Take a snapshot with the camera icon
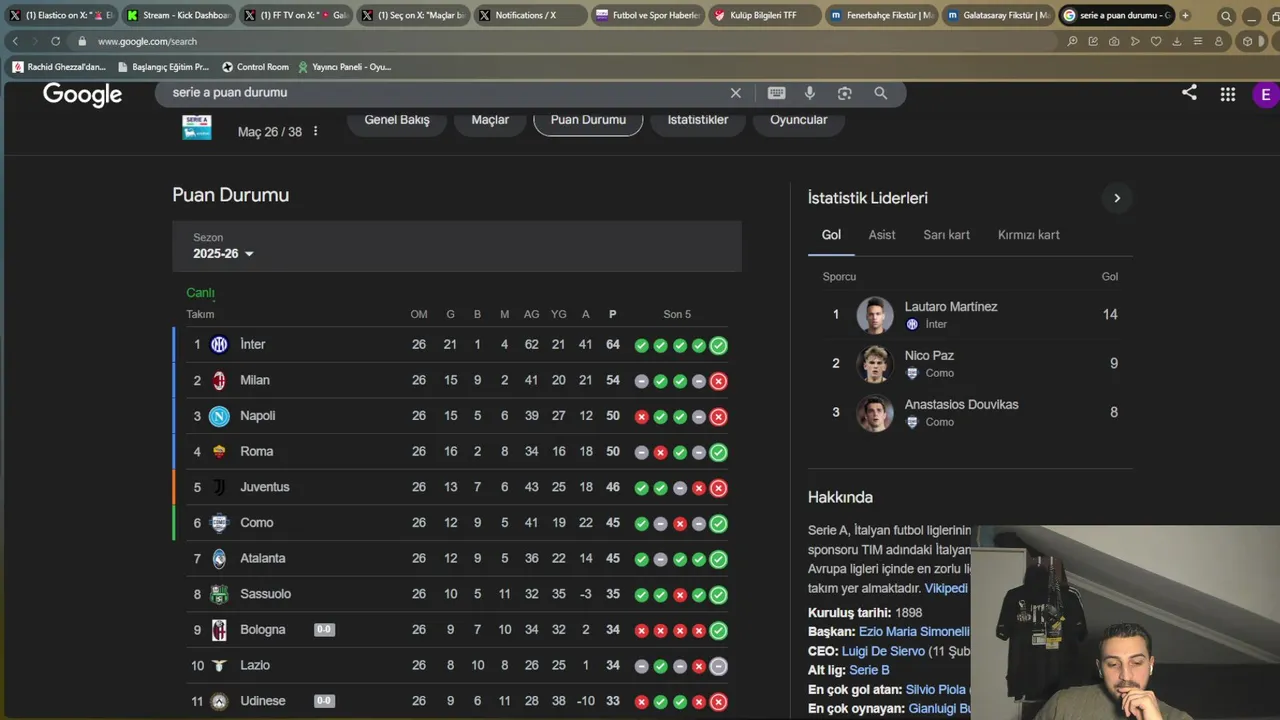 (x=1114, y=41)
